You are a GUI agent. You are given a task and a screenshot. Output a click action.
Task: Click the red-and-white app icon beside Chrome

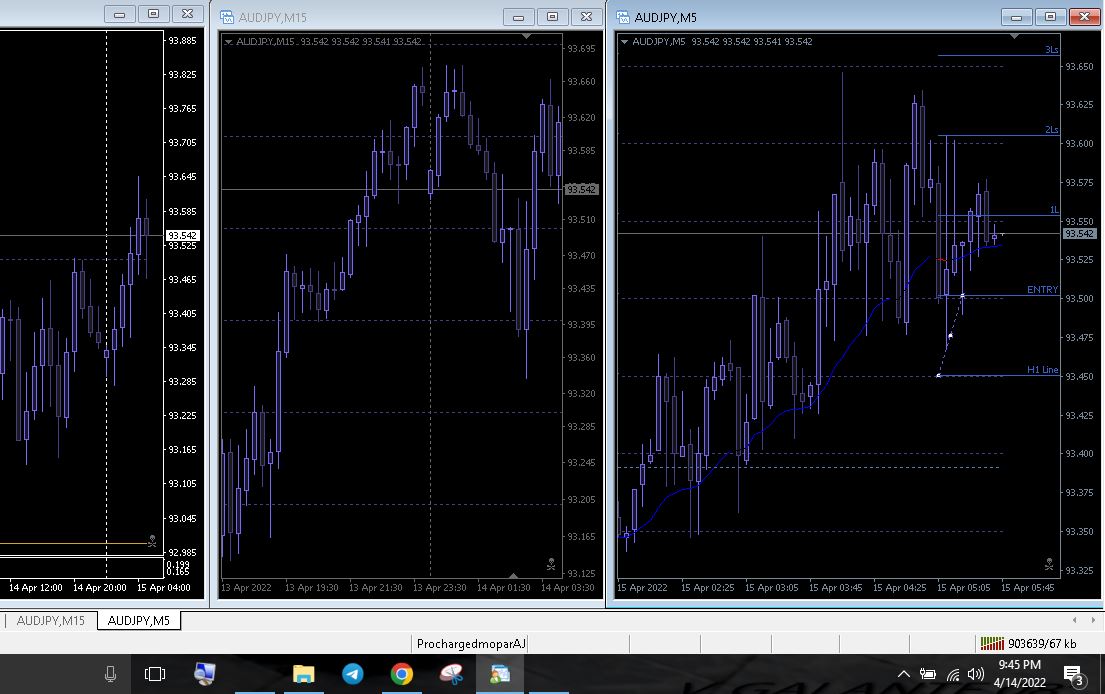pos(451,674)
